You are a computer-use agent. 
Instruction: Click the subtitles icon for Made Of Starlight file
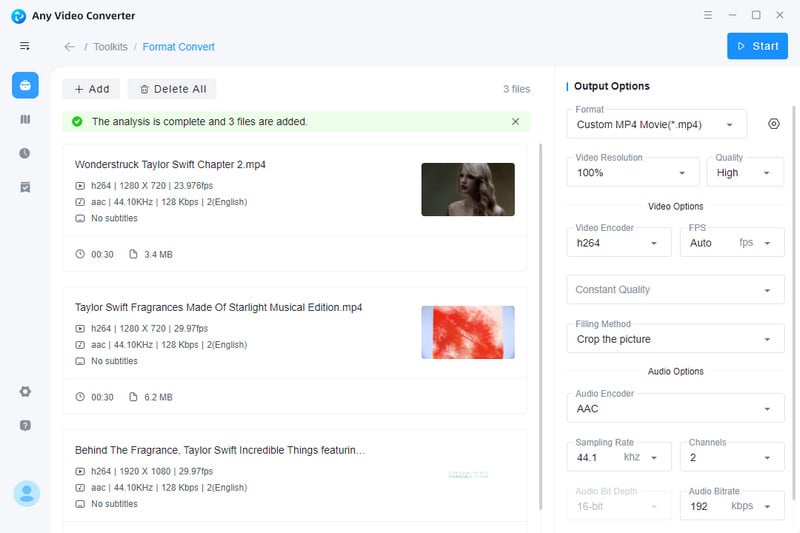click(80, 361)
